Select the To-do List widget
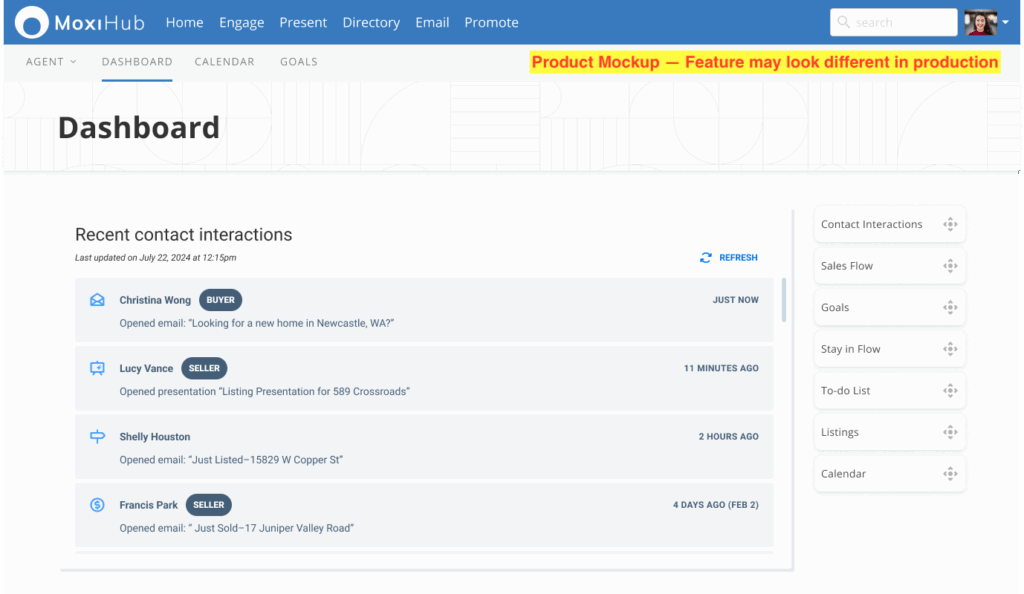 pyautogui.click(x=889, y=390)
